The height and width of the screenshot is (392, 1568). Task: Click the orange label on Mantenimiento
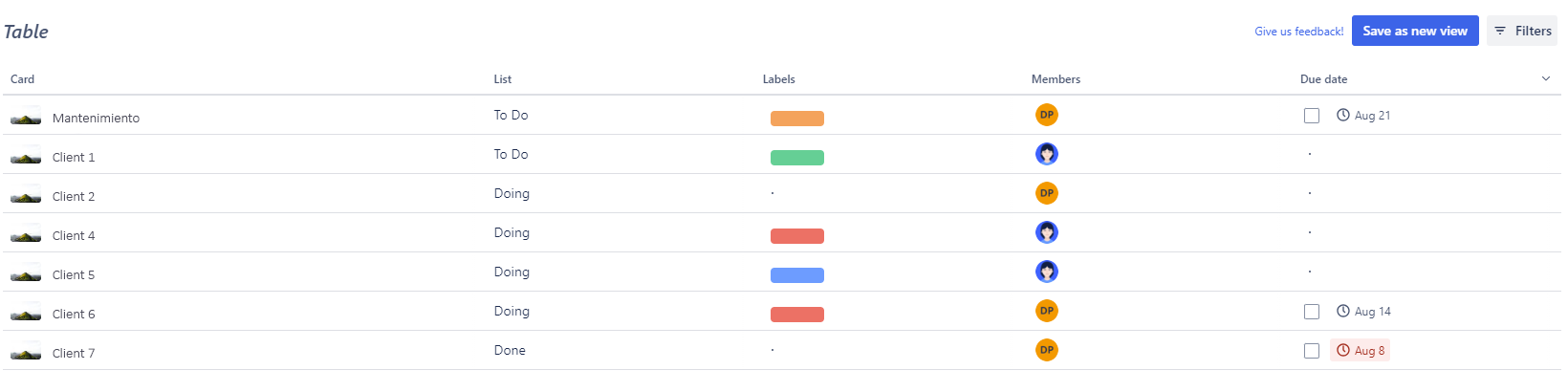point(797,119)
